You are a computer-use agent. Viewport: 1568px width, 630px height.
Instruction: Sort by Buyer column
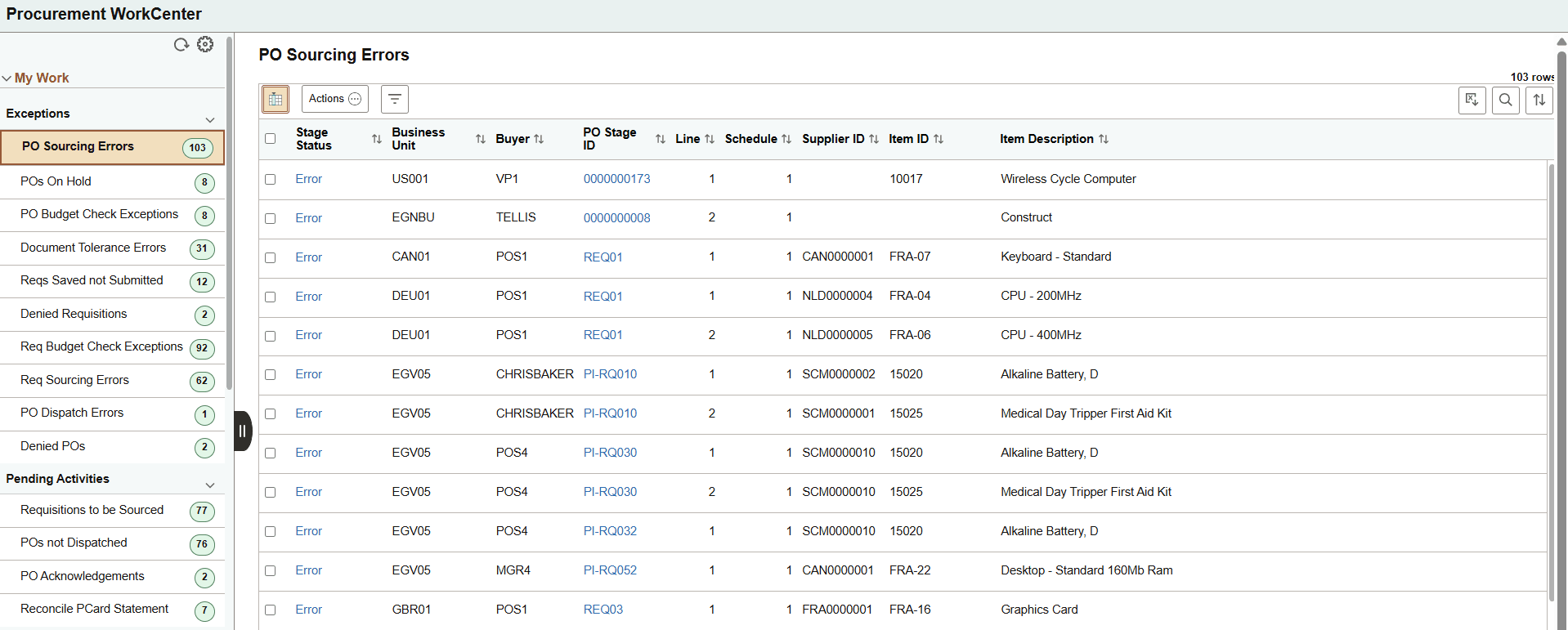[539, 139]
